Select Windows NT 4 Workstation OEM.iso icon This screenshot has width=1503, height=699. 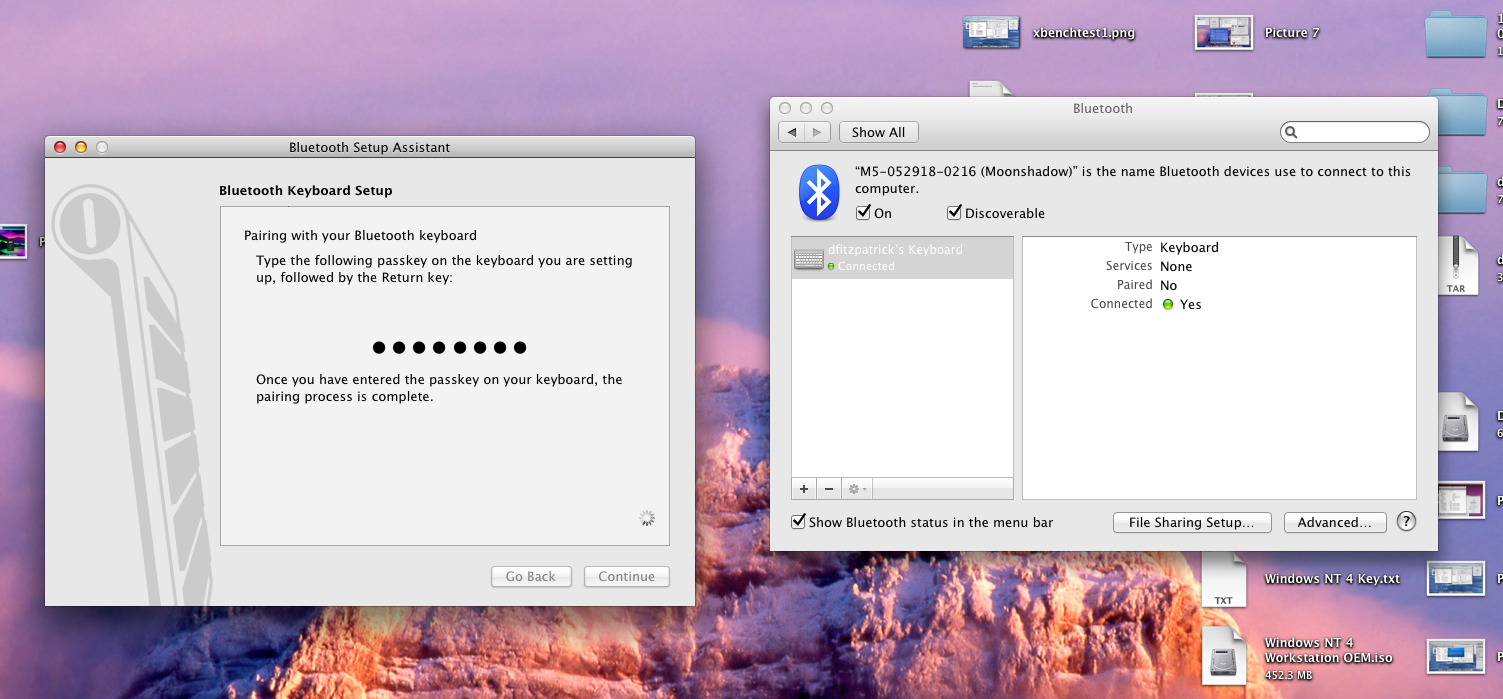coord(1224,656)
